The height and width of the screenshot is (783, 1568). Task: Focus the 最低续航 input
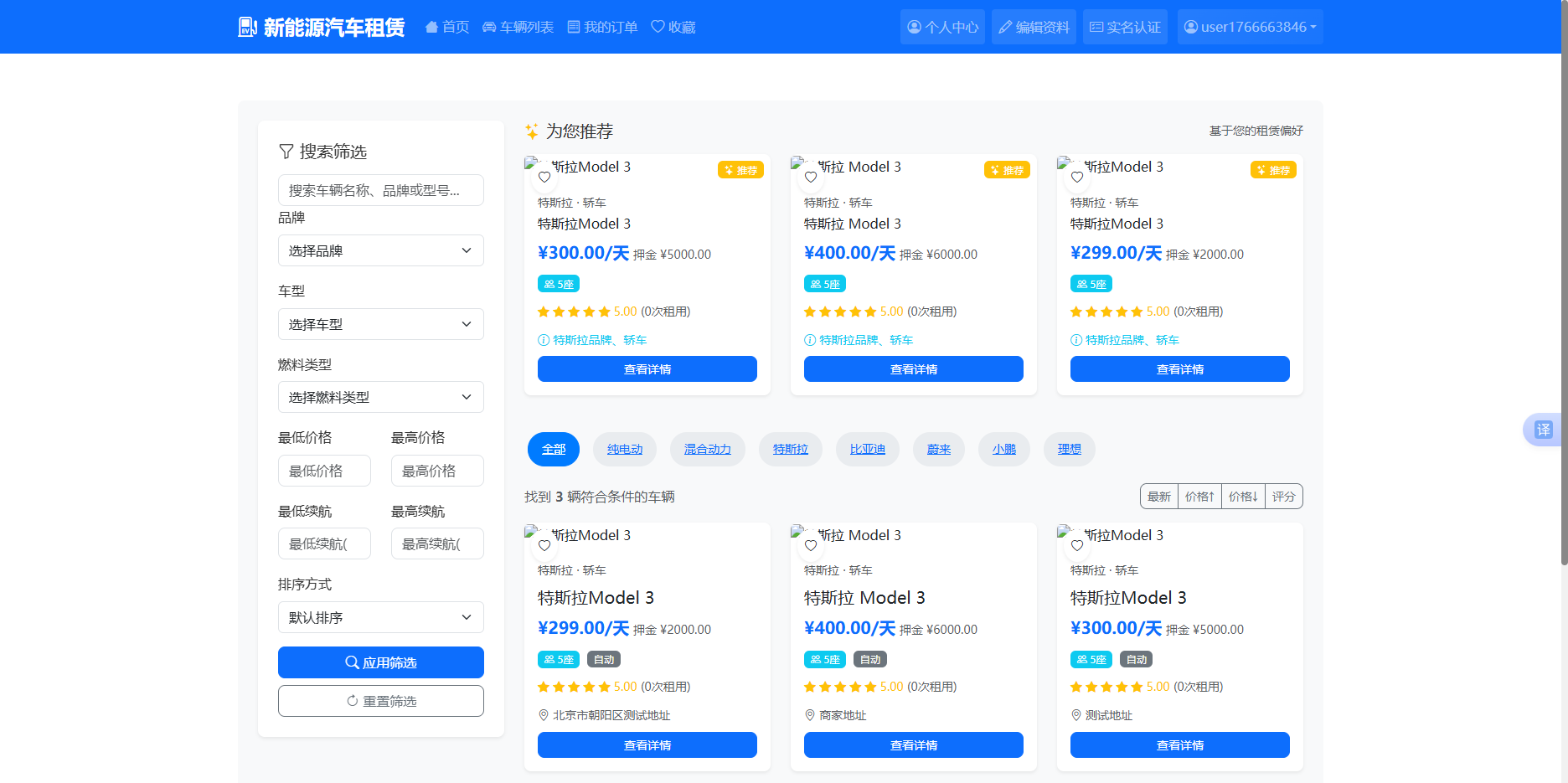[324, 543]
